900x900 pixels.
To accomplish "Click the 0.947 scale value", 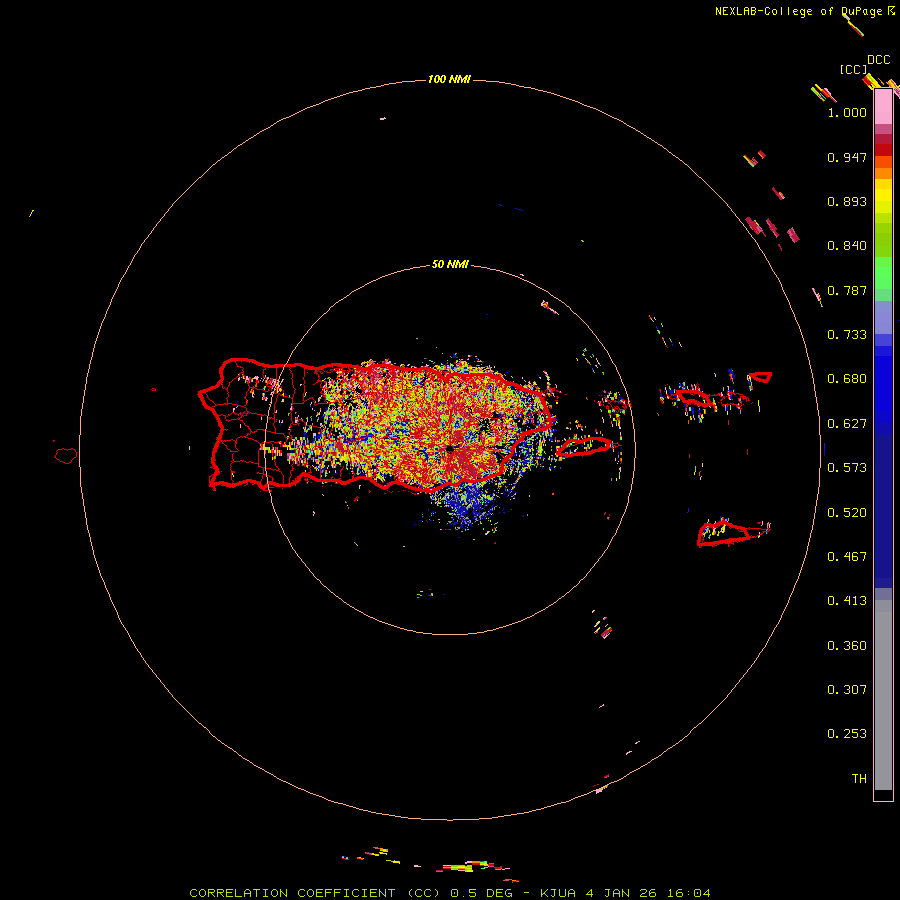I will 847,157.
